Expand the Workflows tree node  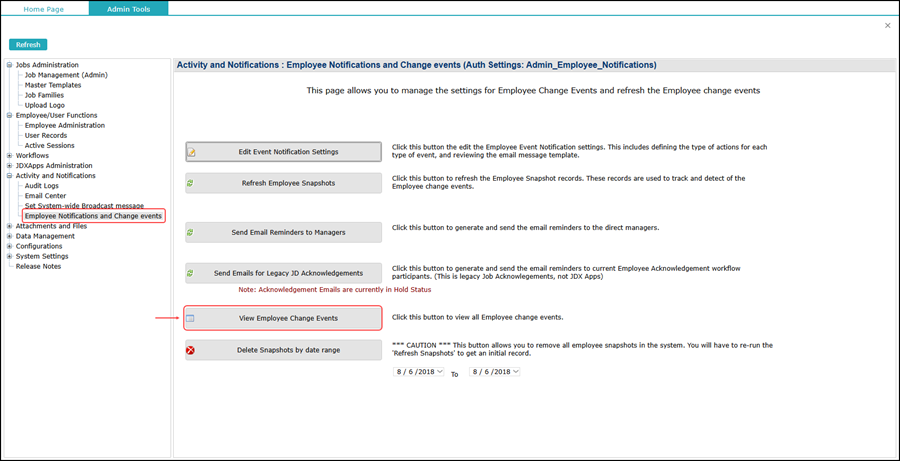9,156
